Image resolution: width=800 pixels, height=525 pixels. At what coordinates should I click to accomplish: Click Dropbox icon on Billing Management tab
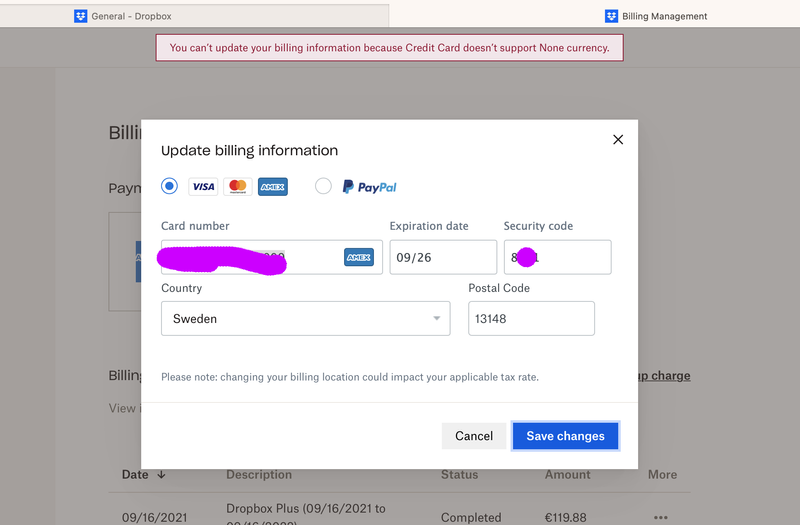click(x=611, y=16)
